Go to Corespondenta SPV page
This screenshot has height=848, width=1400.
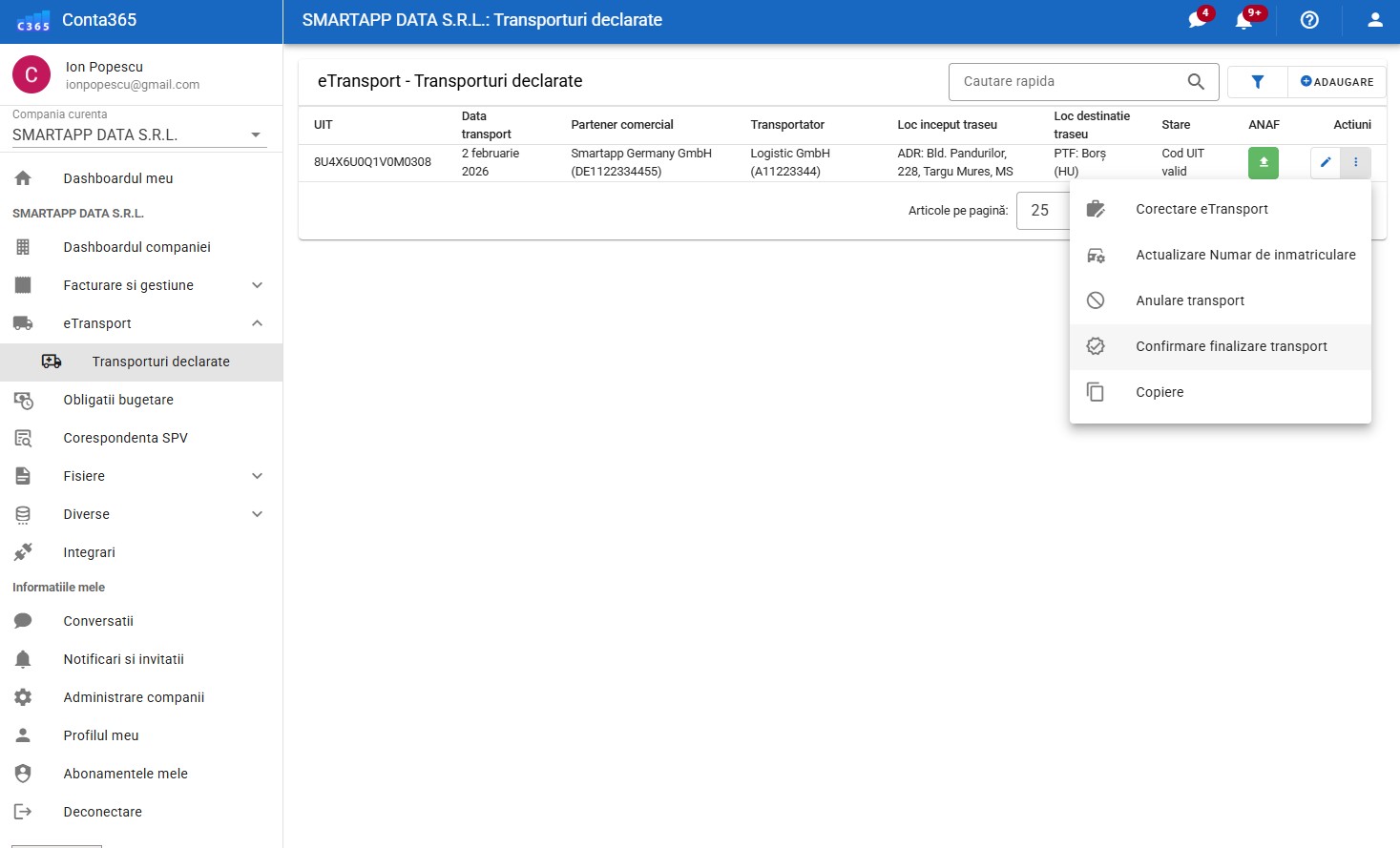125,438
